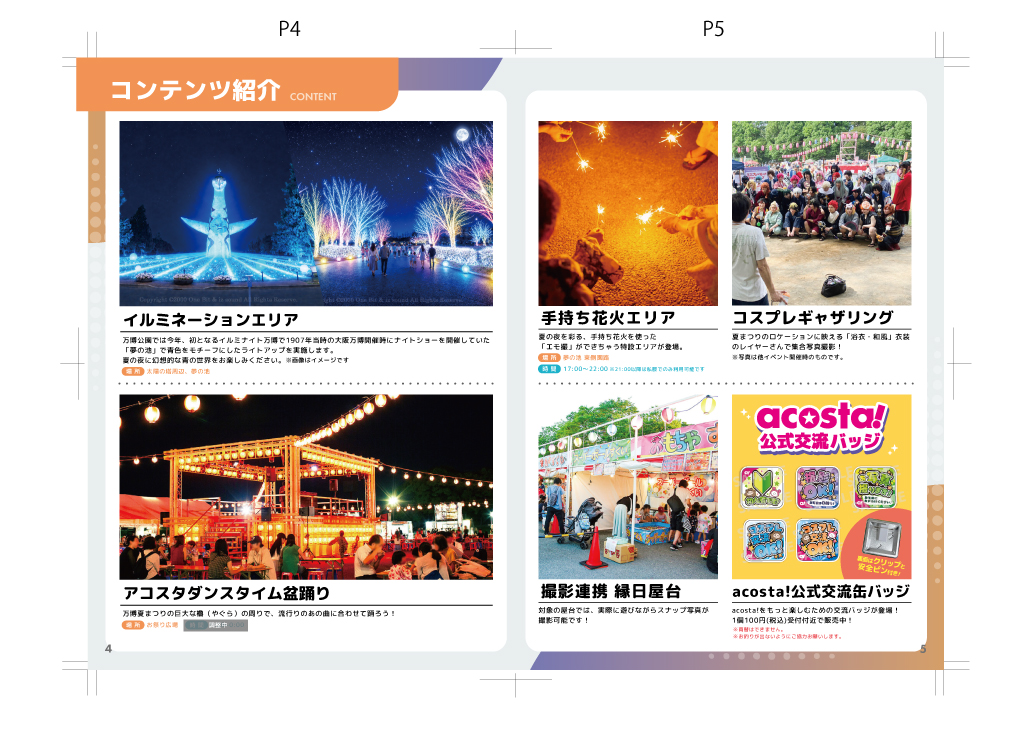1032x729 pixels.
Task: Select page number 5 in the footer
Action: (923, 649)
